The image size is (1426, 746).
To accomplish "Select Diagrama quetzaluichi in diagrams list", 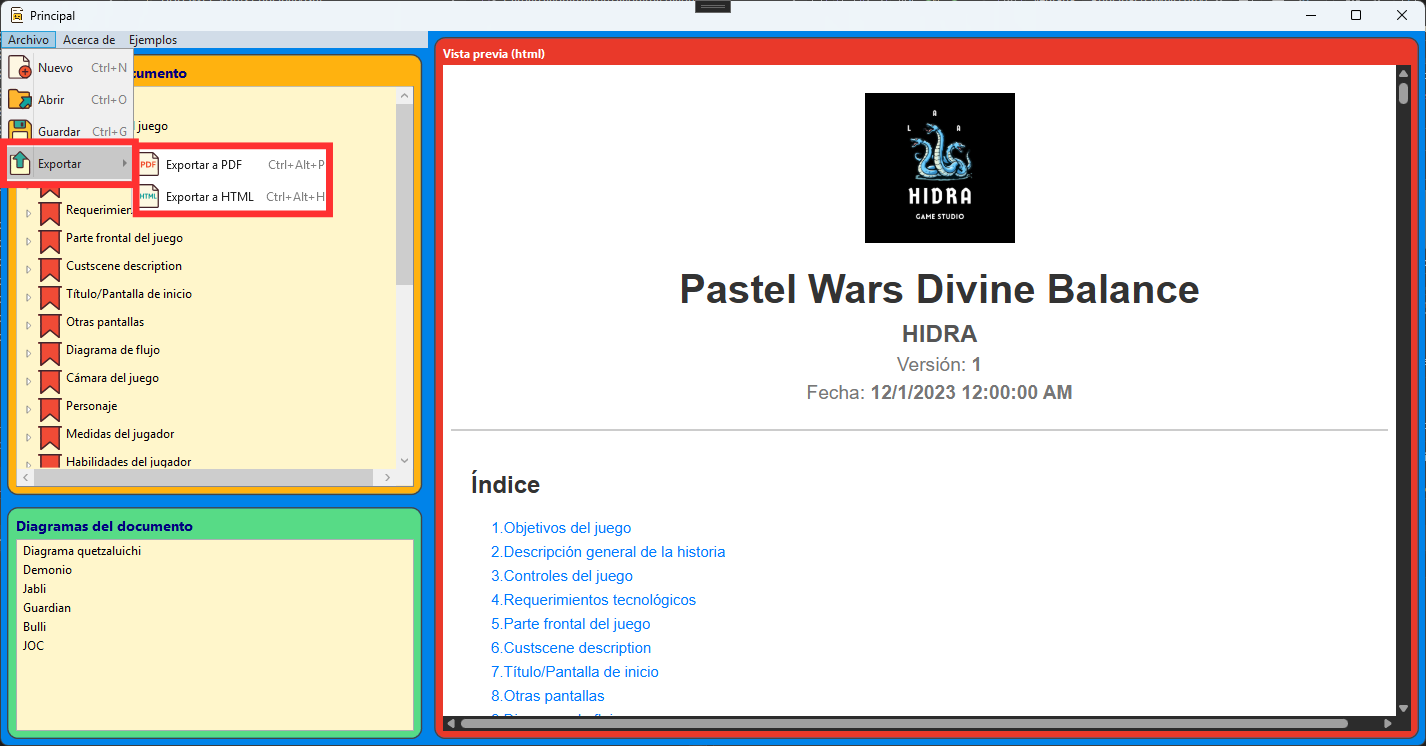I will (82, 551).
